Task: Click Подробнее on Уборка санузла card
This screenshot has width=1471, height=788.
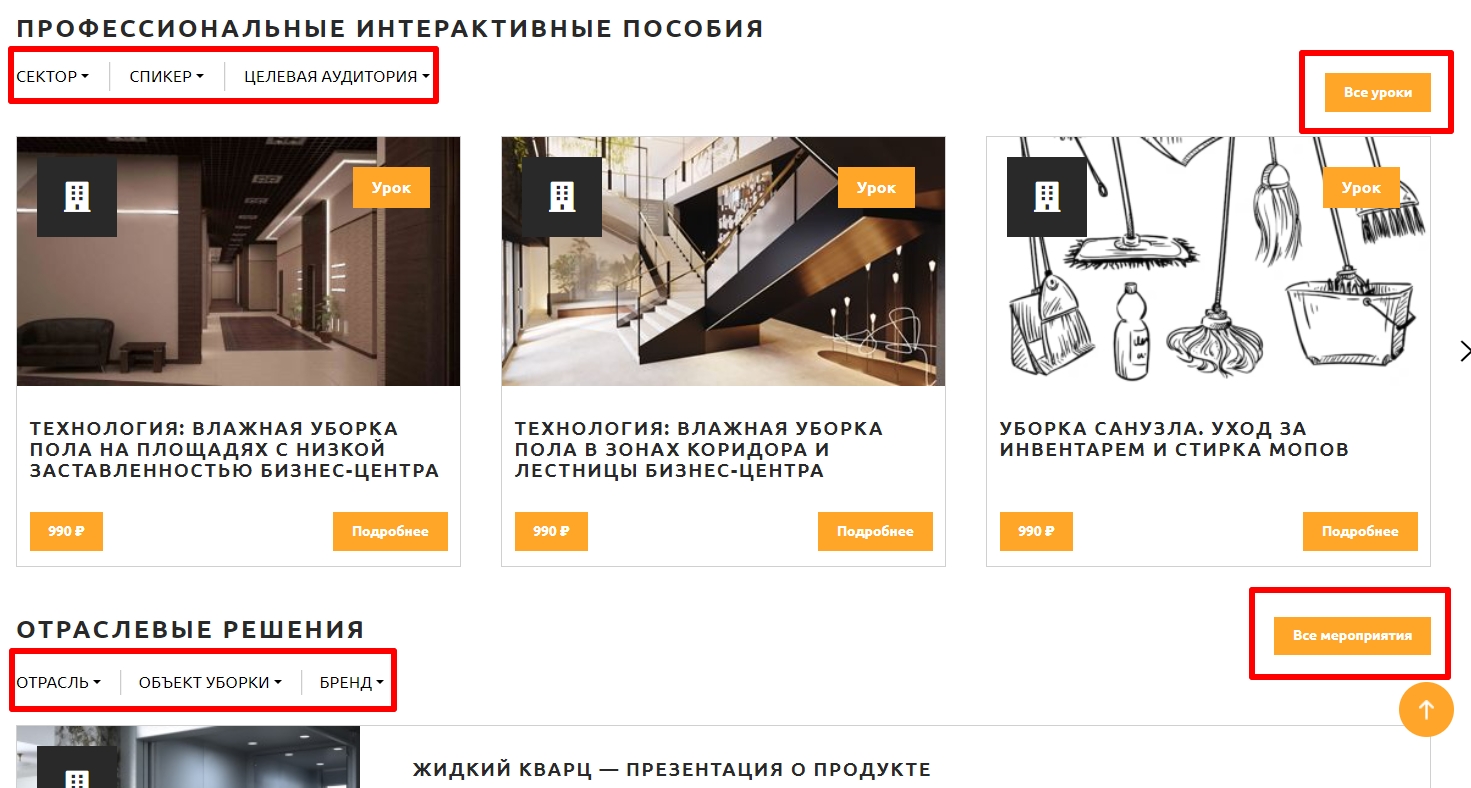Action: tap(1360, 531)
